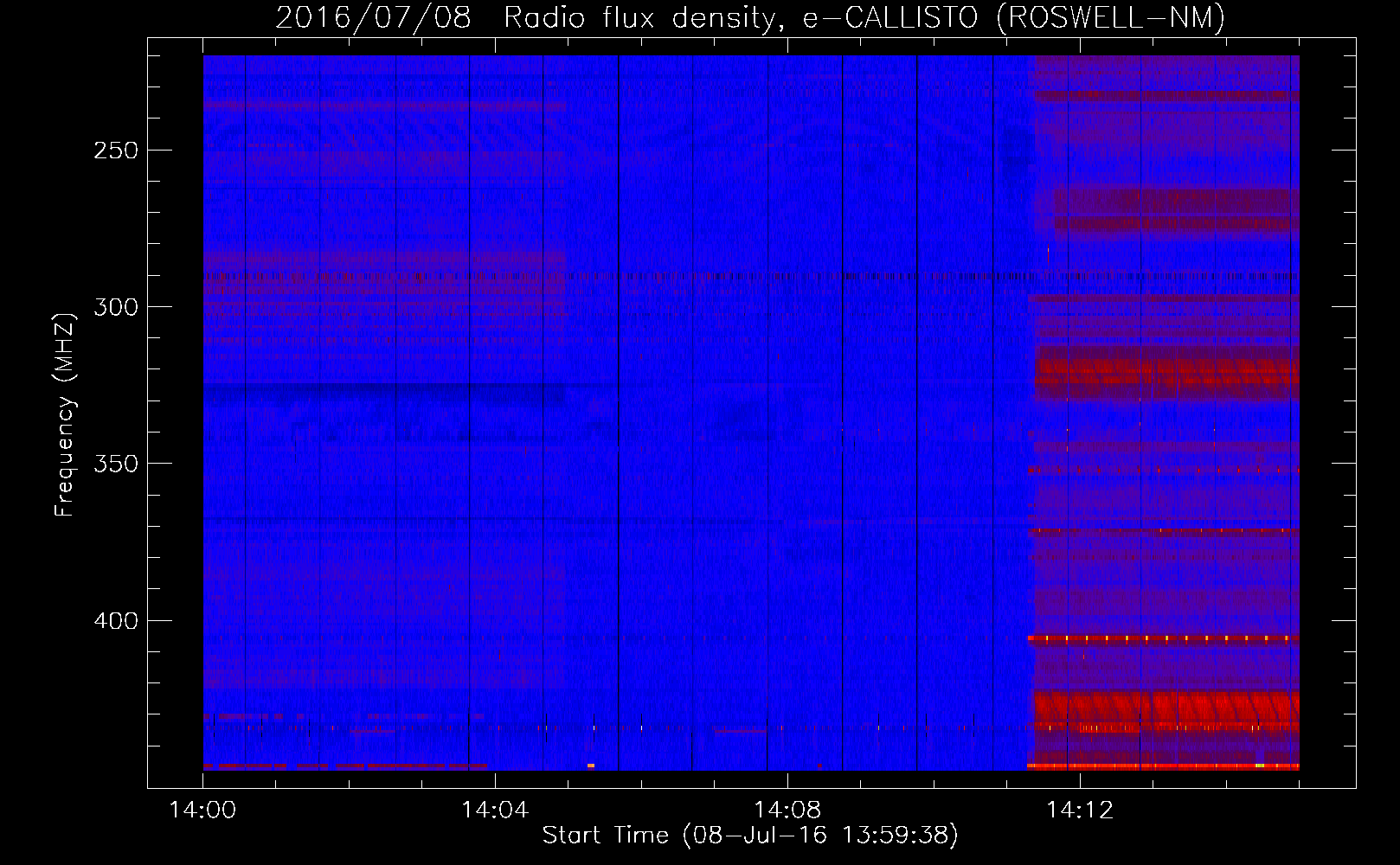1400x865 pixels.
Task: Click the 'Frequency (MHZ)' axis label
Action: tap(65, 415)
